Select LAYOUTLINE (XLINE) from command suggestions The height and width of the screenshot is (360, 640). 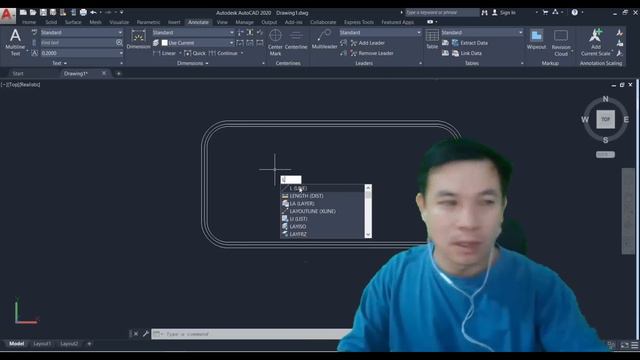pyautogui.click(x=322, y=211)
